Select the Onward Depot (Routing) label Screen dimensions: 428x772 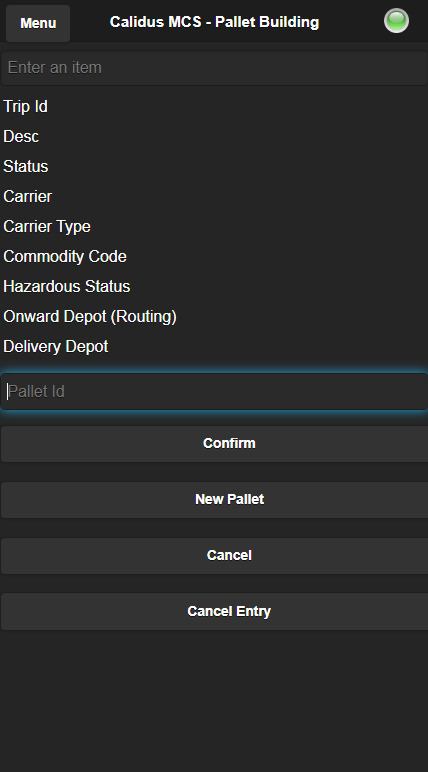90,317
